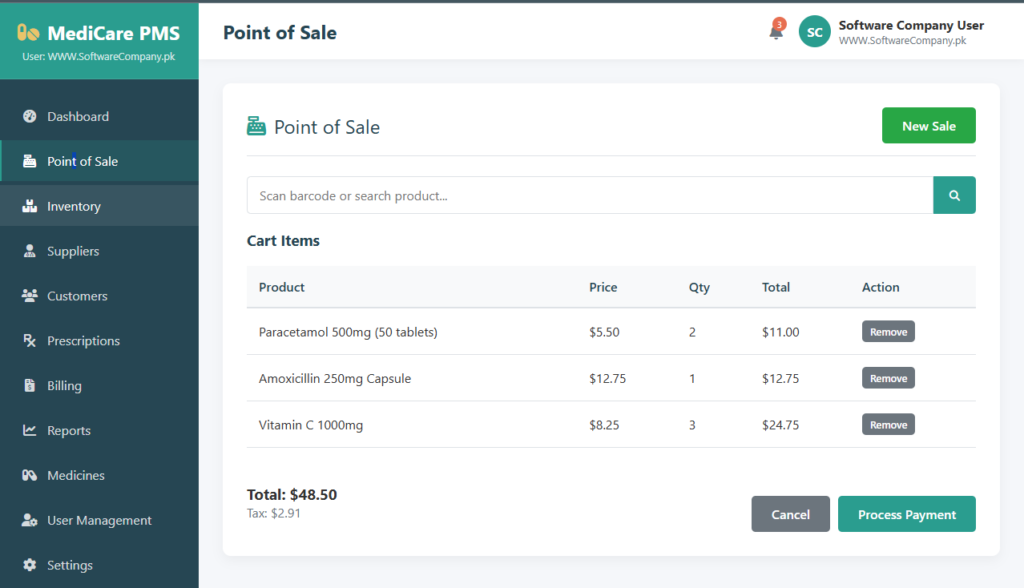
Task: Focus the barcode or product search field
Action: click(589, 195)
